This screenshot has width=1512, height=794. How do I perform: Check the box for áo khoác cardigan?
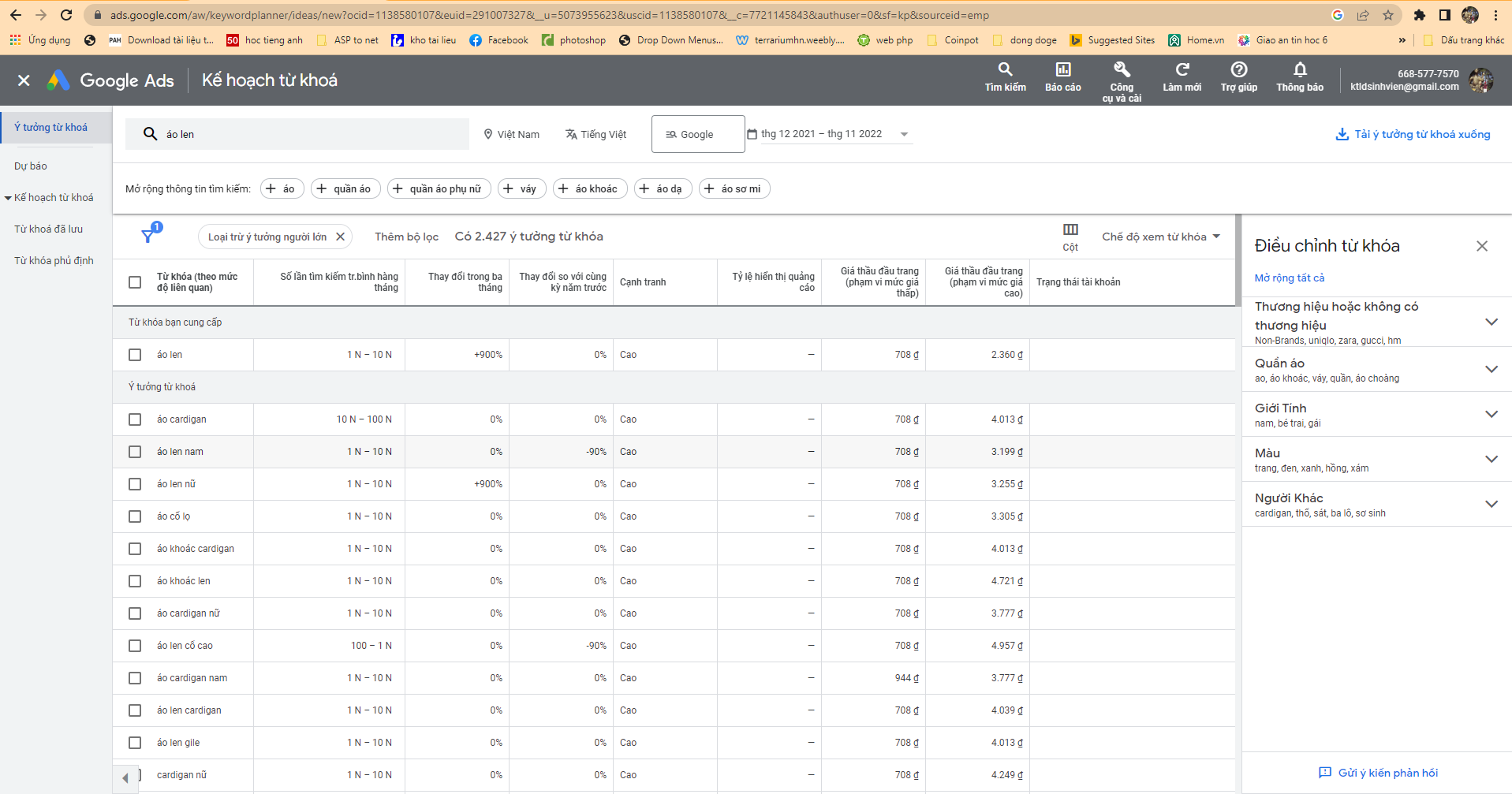[x=135, y=549]
